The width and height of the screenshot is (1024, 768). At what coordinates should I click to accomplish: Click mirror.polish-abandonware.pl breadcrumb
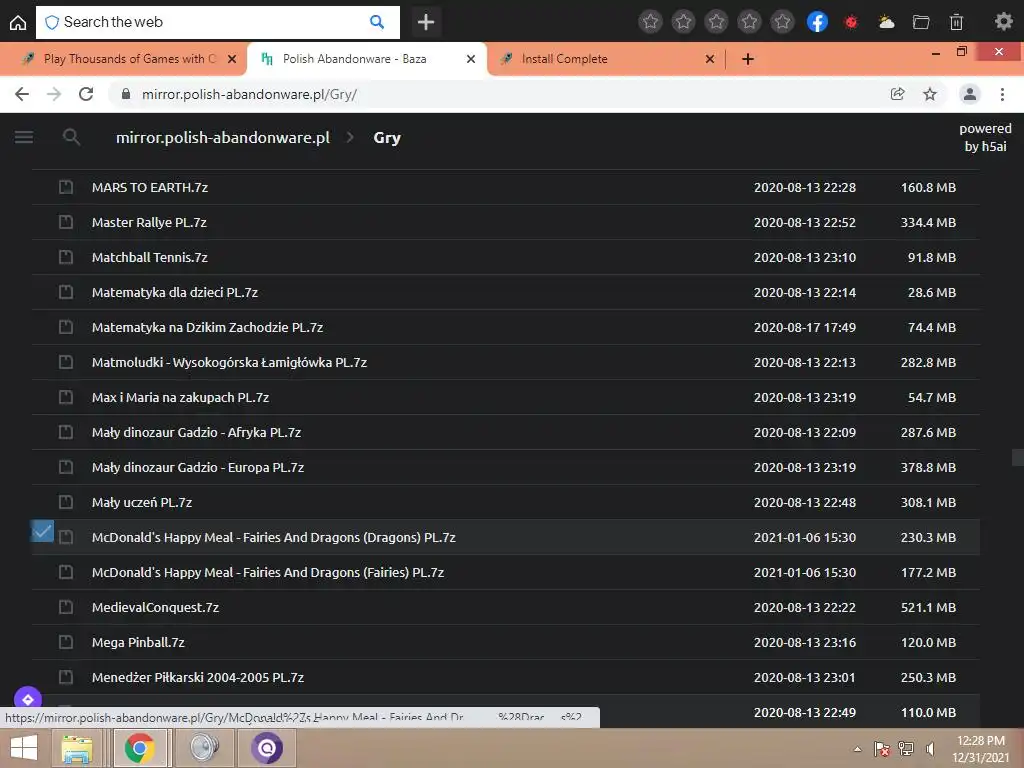[x=223, y=138]
